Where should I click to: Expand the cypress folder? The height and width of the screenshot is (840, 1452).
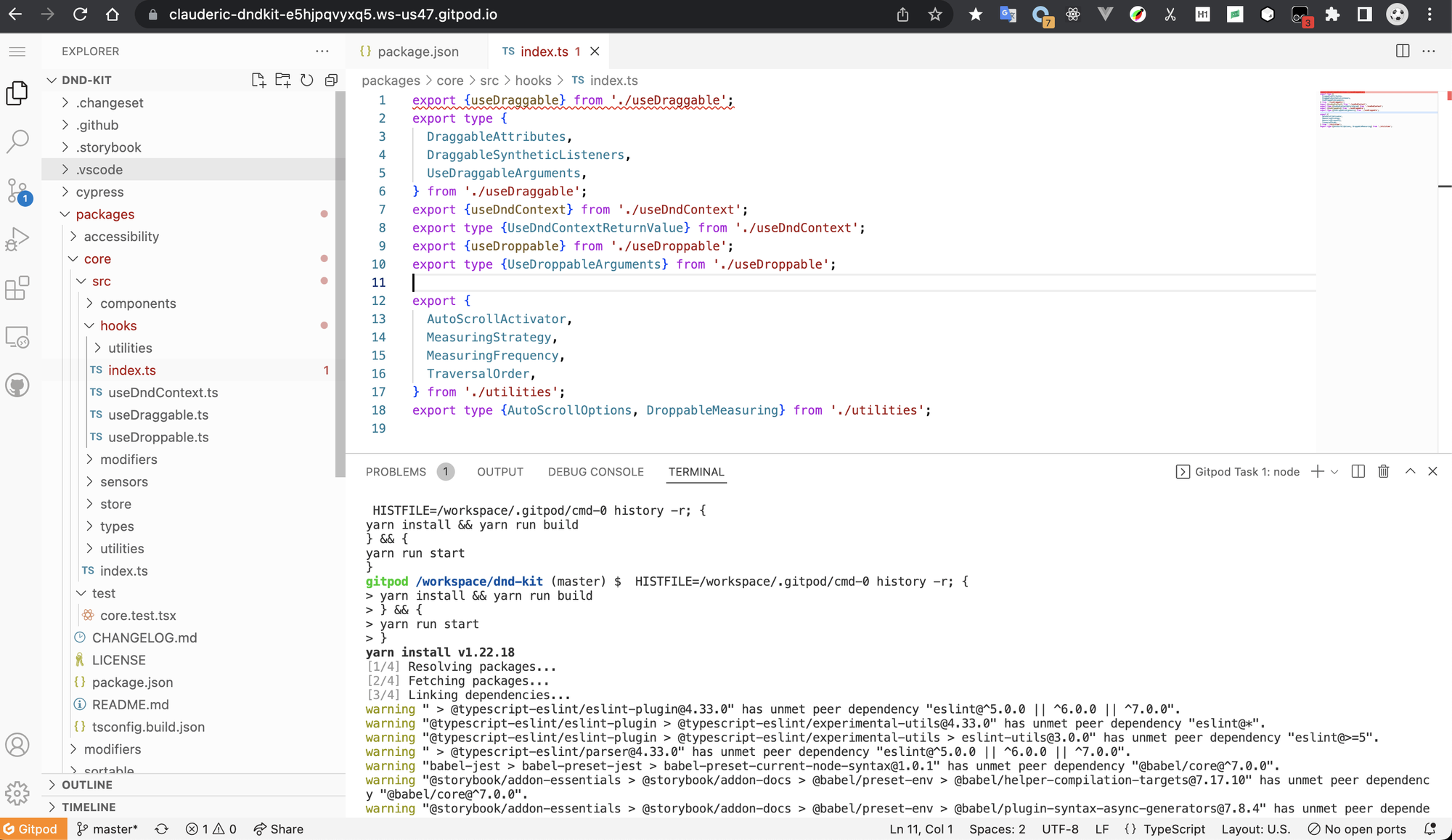click(65, 192)
